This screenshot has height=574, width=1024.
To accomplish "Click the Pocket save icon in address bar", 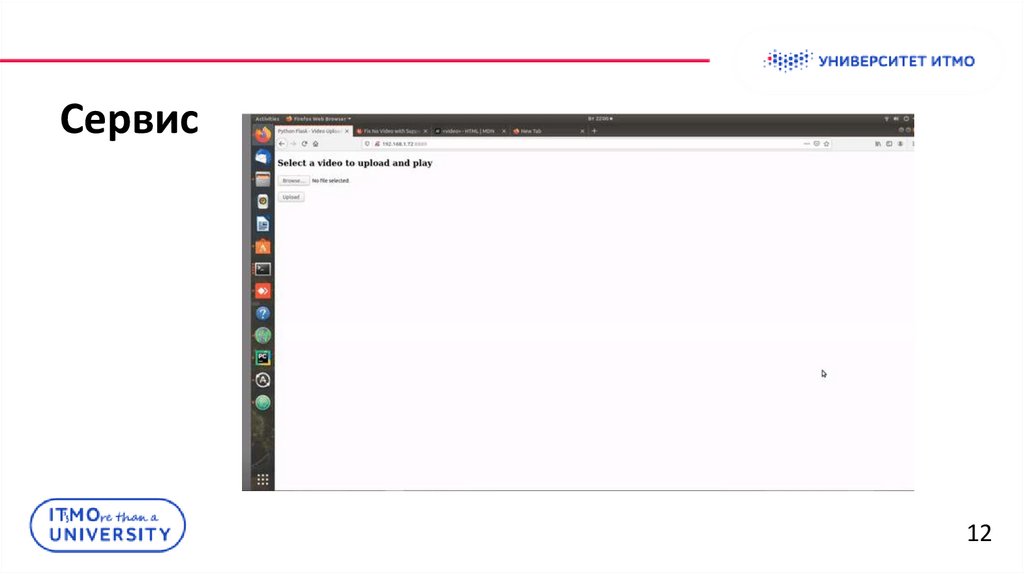I will pos(816,144).
